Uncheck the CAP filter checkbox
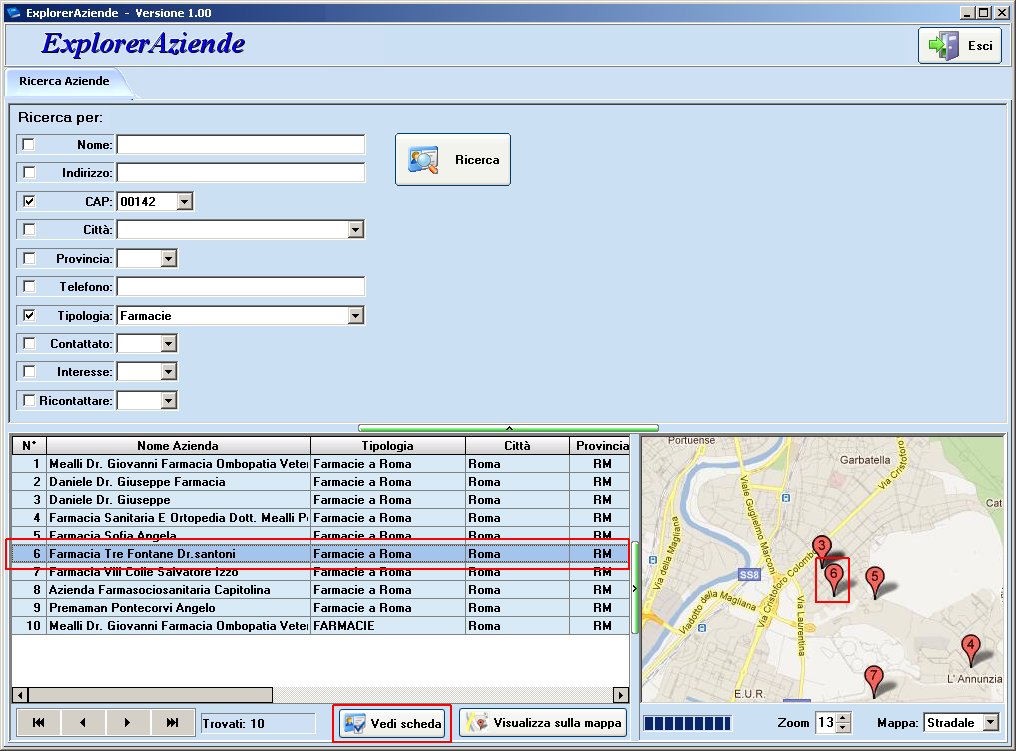This screenshot has width=1016, height=751. click(29, 201)
